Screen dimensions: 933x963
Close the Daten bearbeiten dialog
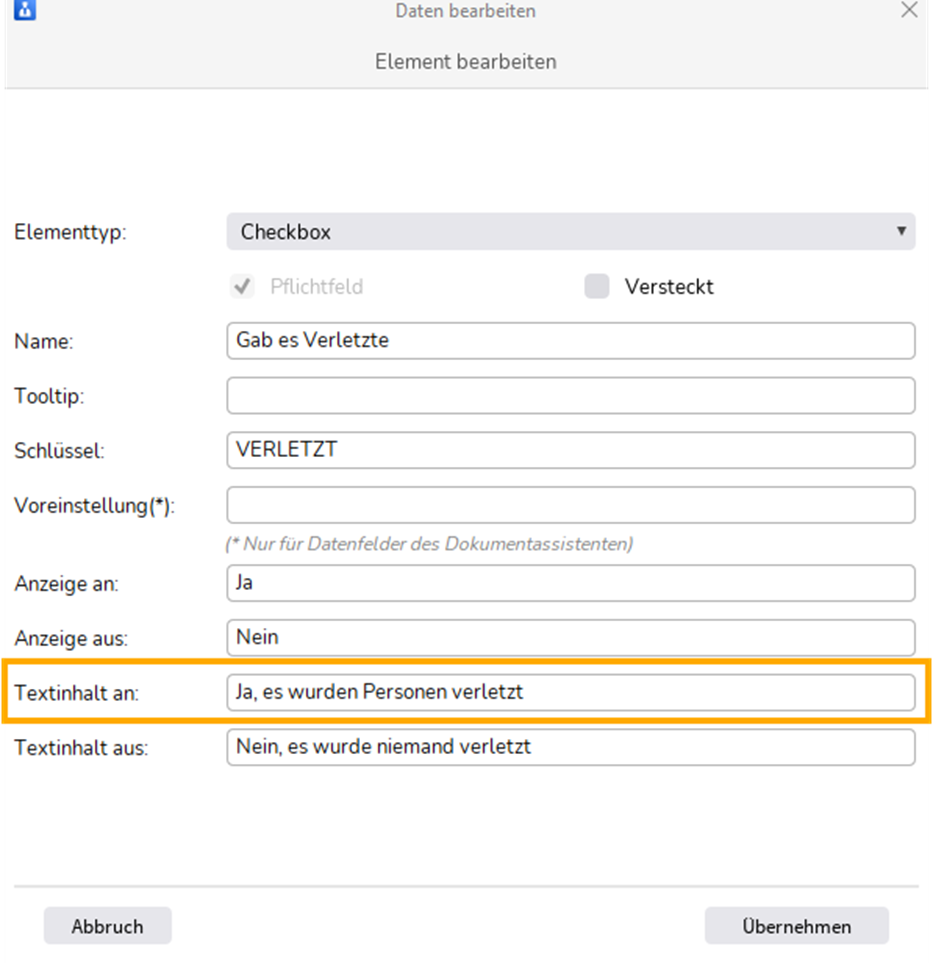click(x=909, y=10)
